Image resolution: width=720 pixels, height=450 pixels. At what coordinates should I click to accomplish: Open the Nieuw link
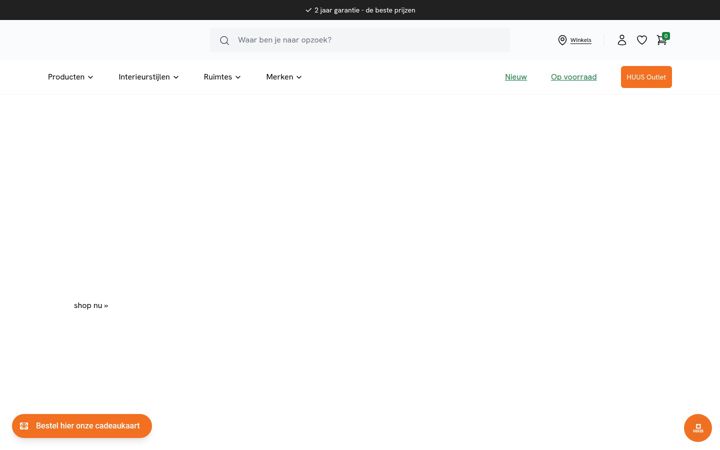coord(516,77)
